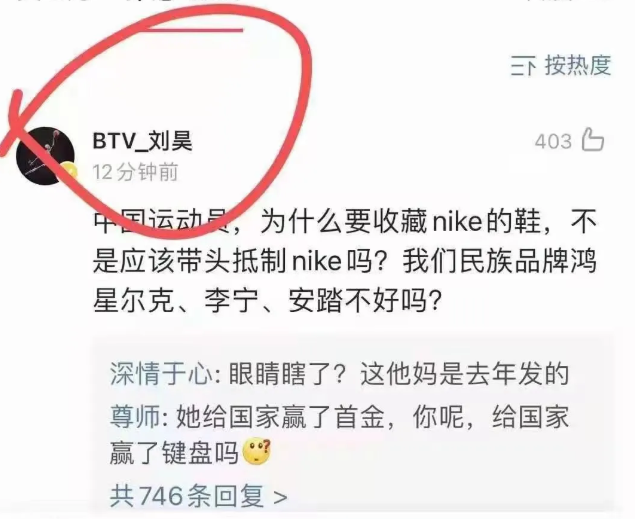Click the red underline tab indicator
The height and width of the screenshot is (519, 635).
pos(194,30)
